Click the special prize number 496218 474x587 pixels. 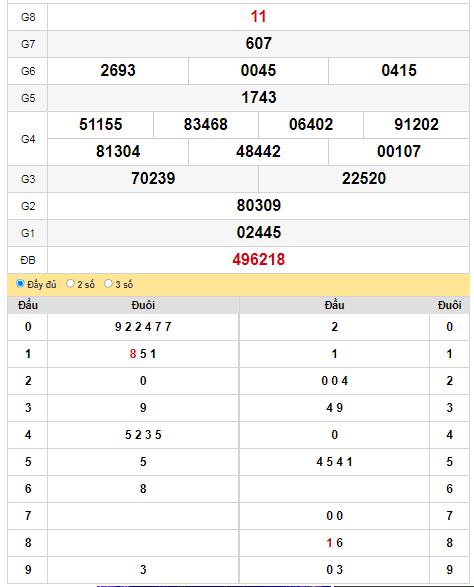tap(258, 259)
